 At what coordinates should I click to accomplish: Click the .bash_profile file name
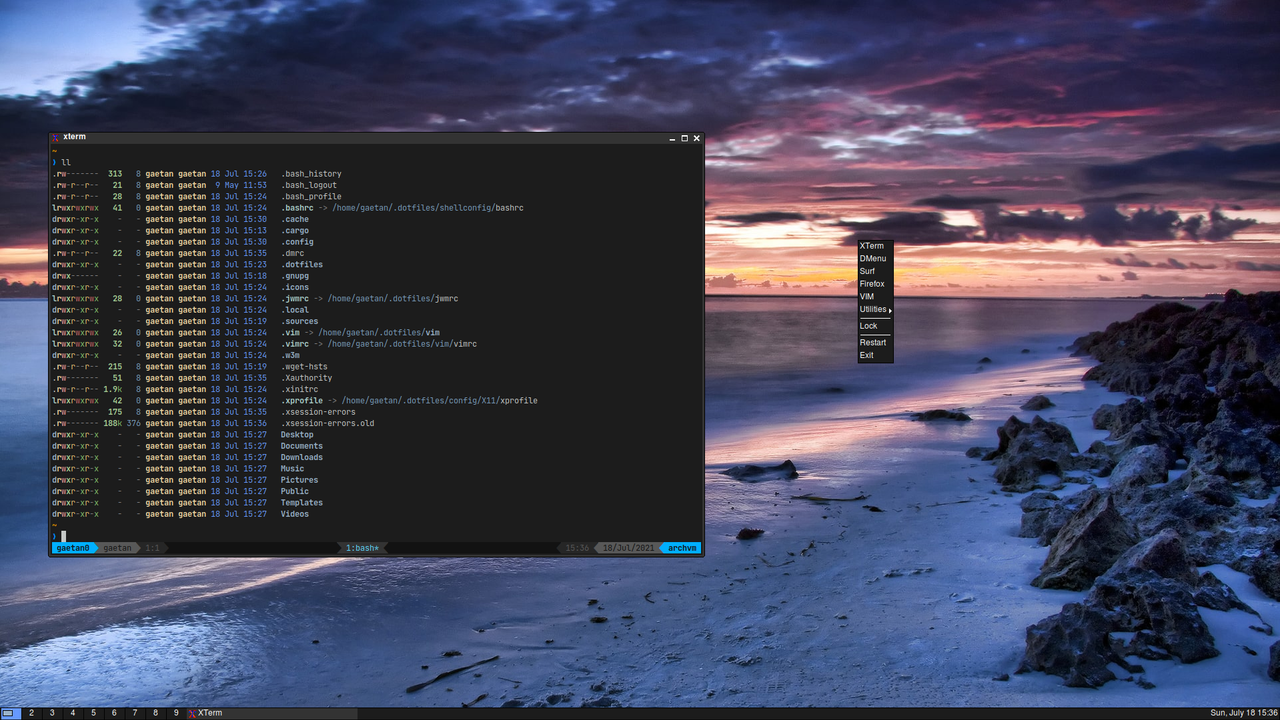point(311,197)
